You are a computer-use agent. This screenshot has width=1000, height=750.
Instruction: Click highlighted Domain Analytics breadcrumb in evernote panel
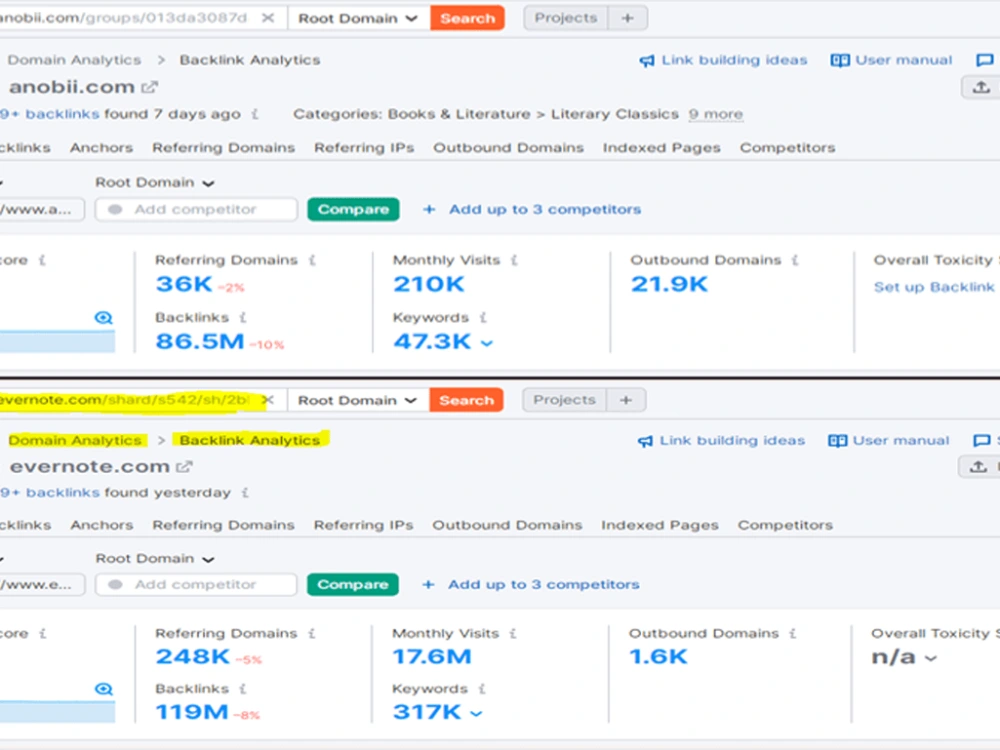75,440
